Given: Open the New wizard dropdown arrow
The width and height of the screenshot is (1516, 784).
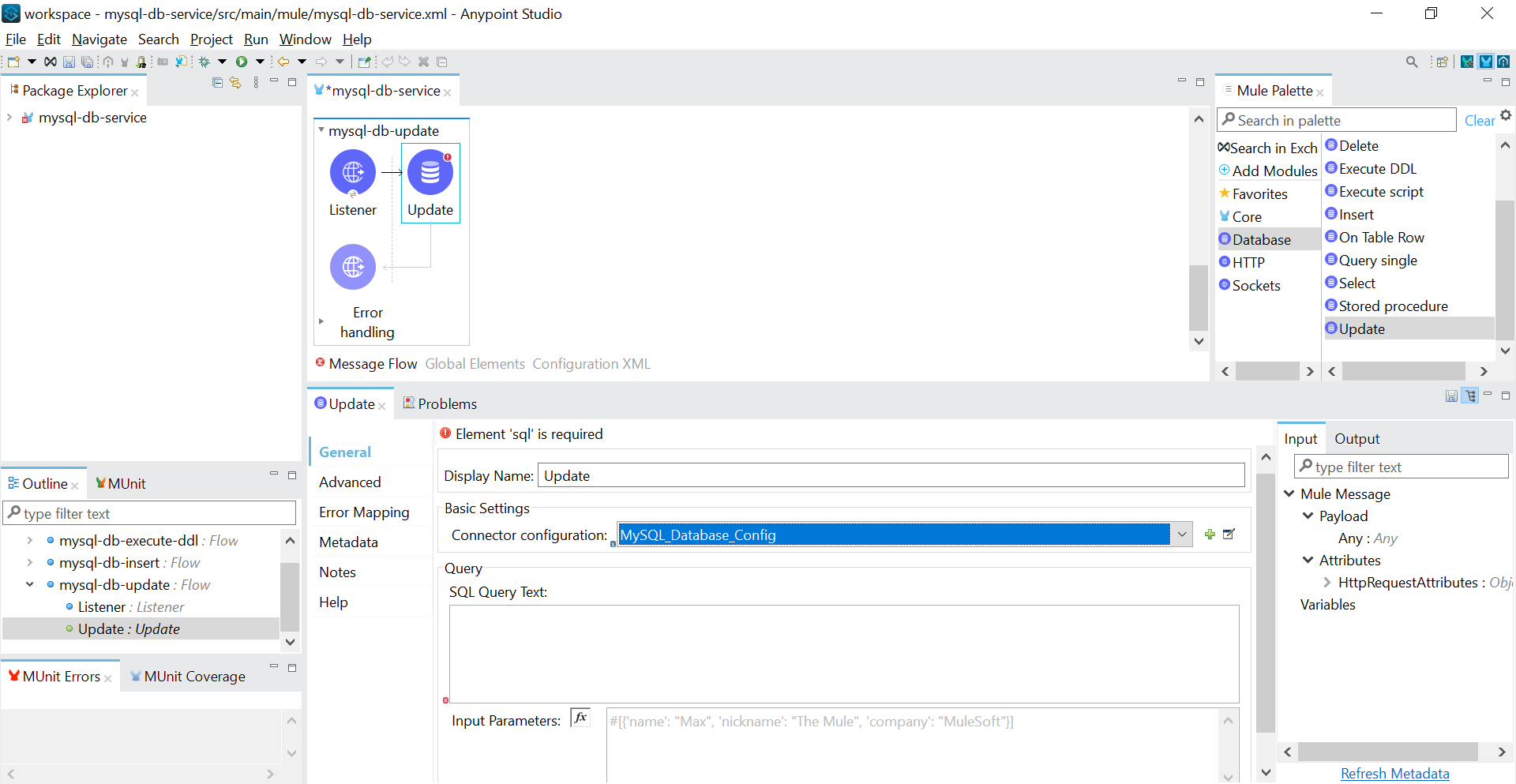Looking at the screenshot, I should pos(32,62).
